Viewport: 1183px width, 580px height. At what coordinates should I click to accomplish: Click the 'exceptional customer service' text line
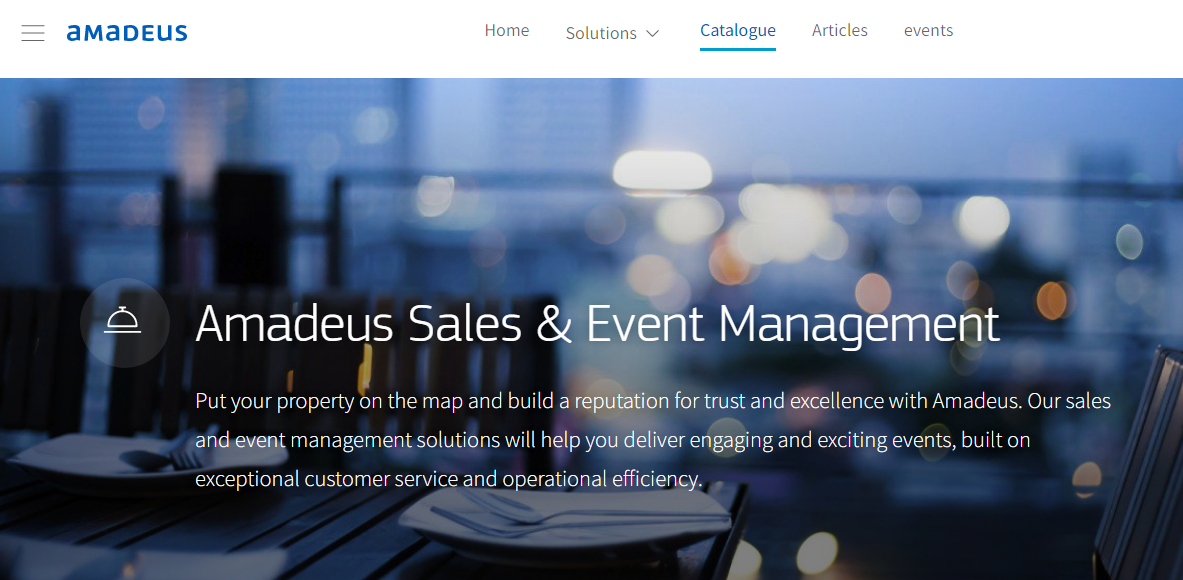pos(449,479)
